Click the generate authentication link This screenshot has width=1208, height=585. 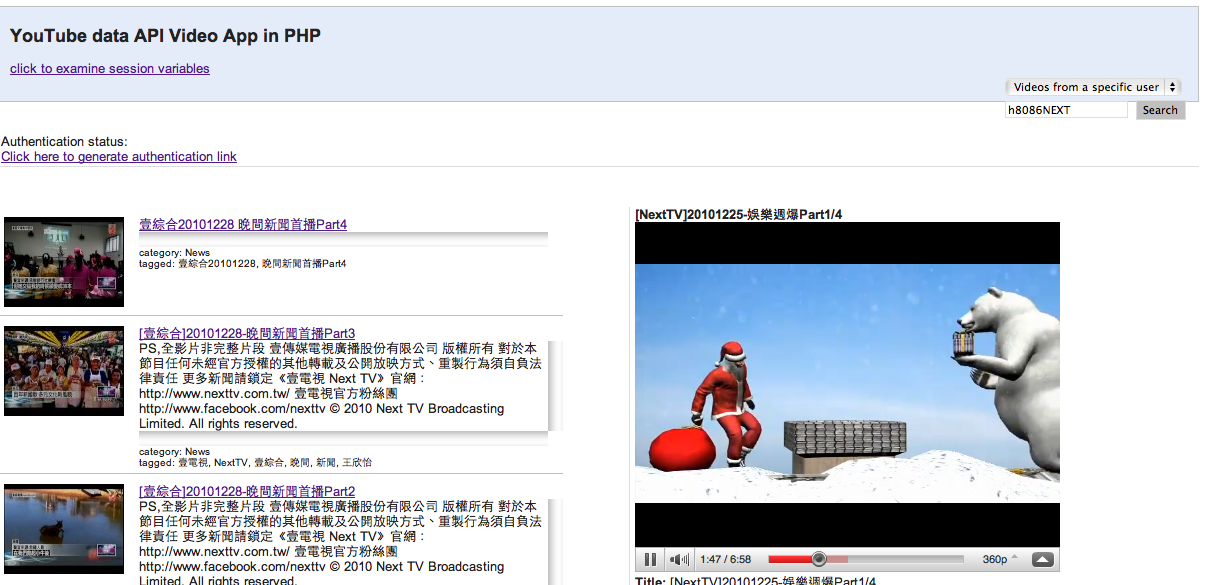[119, 157]
